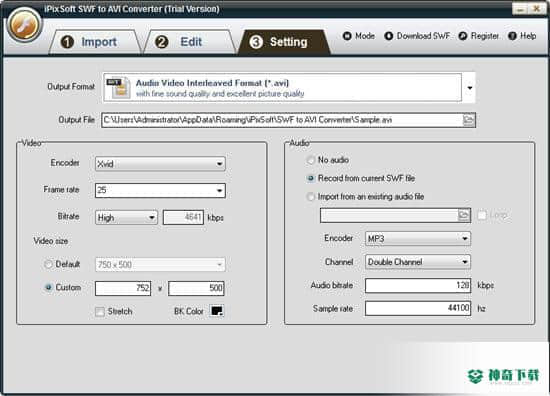The height and width of the screenshot is (396, 550).
Task: Minimize the converter window
Action: pos(520,9)
